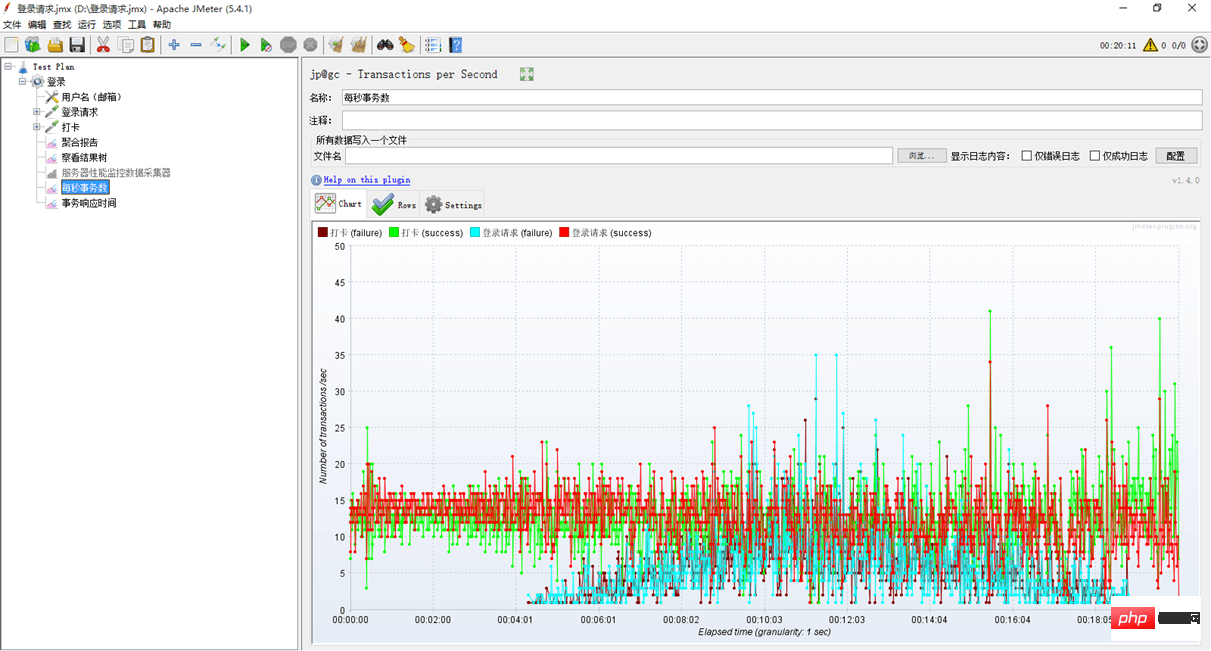Switch to the Rows tab

(393, 204)
